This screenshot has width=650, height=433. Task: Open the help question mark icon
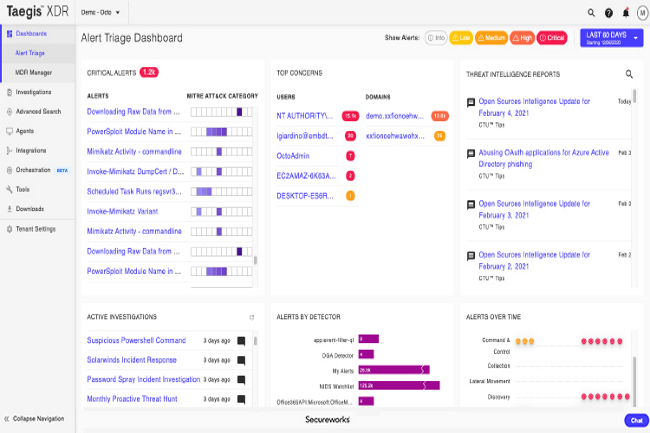pos(609,13)
